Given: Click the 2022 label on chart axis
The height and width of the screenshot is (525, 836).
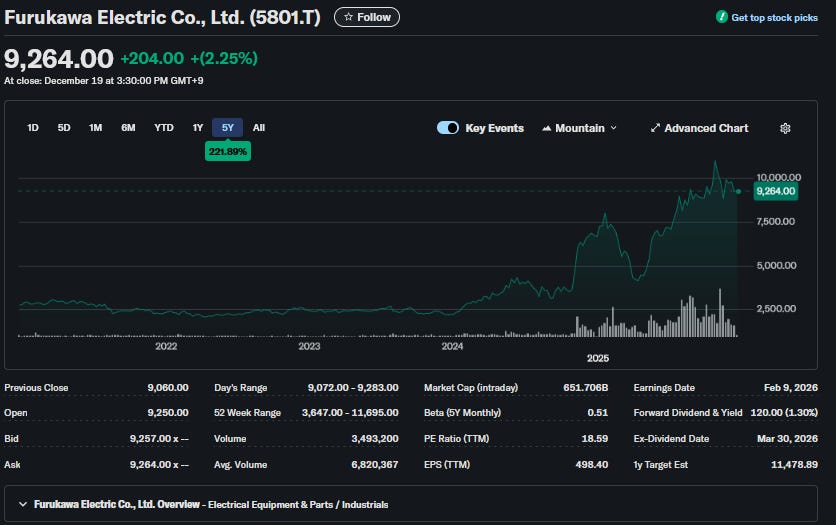Looking at the screenshot, I should click(x=166, y=346).
